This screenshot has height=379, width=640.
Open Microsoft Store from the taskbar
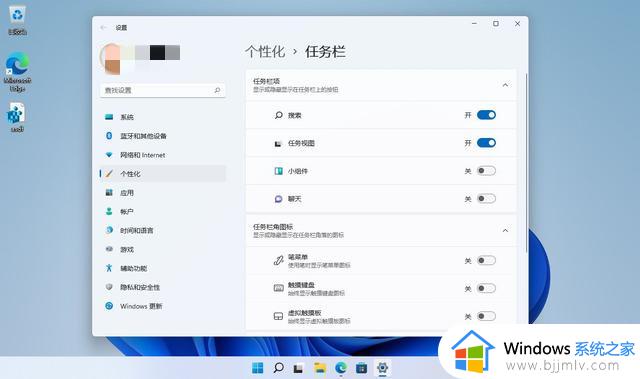[x=361, y=368]
